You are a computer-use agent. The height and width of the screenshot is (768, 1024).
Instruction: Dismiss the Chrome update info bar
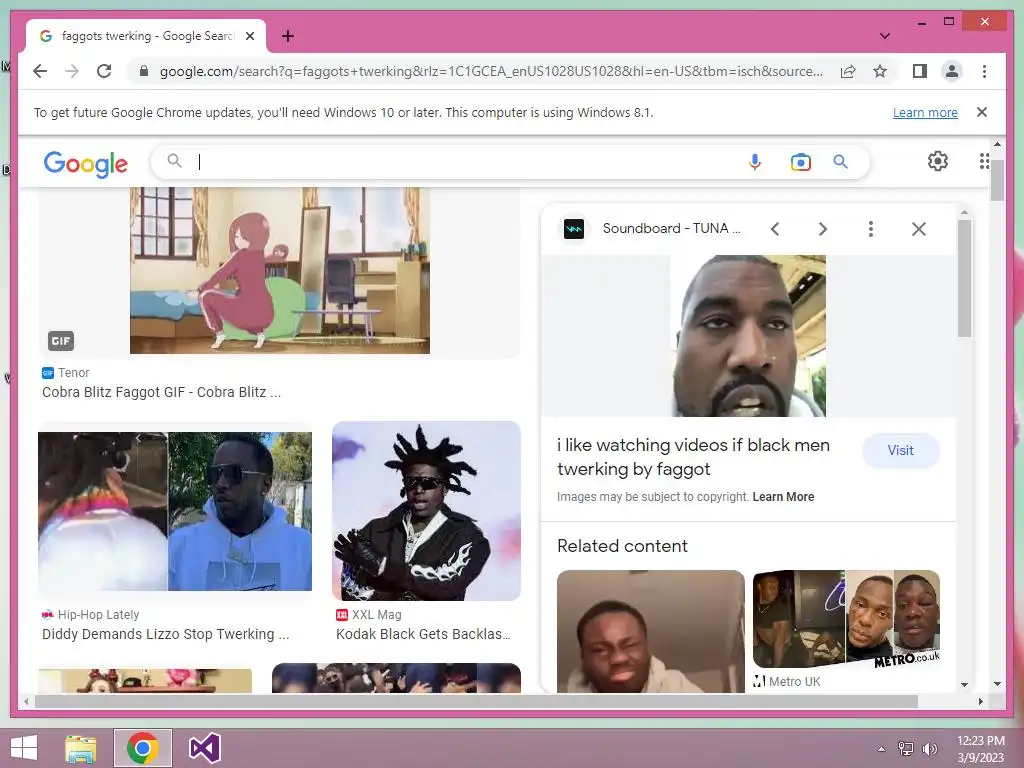pos(982,112)
